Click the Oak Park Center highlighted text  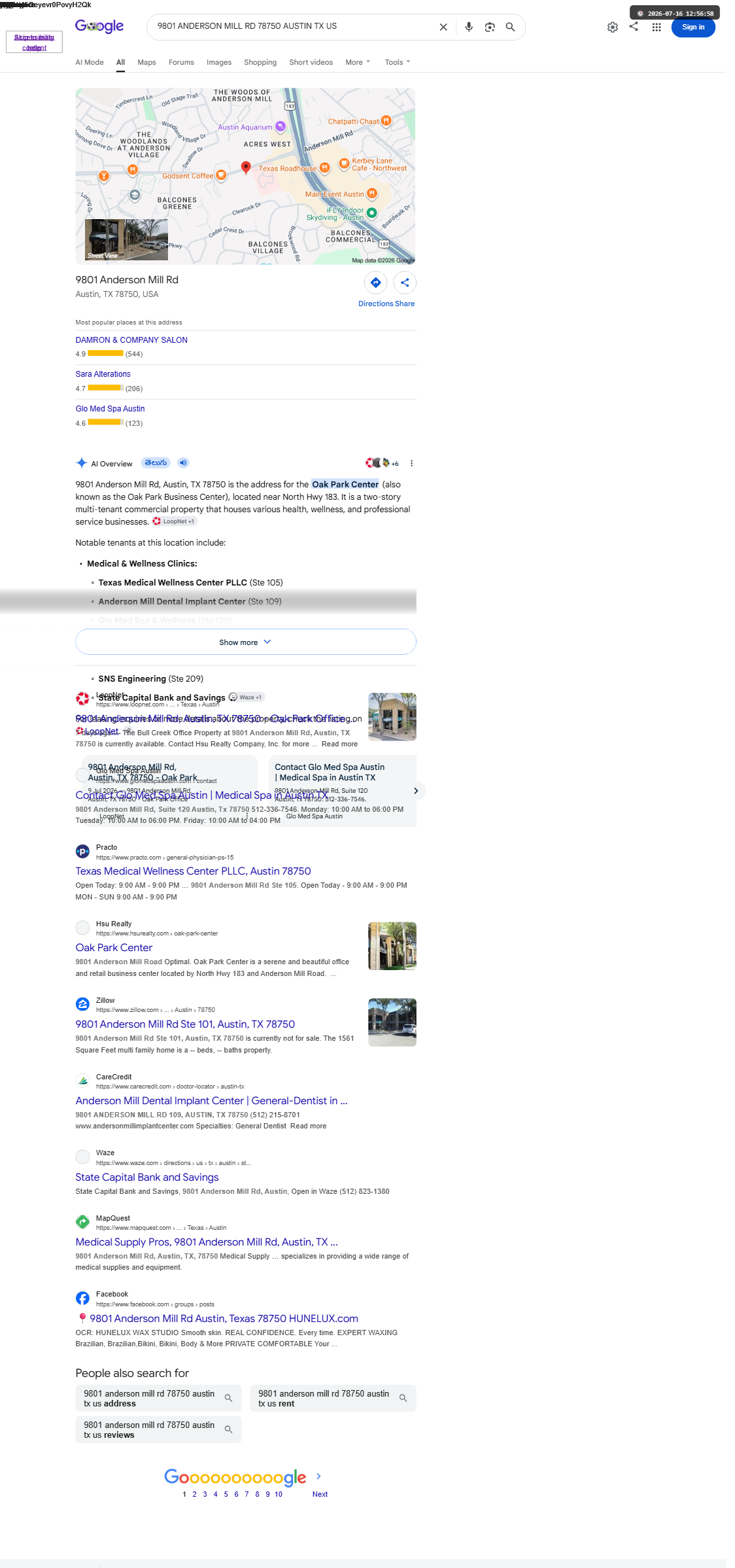pyautogui.click(x=345, y=484)
